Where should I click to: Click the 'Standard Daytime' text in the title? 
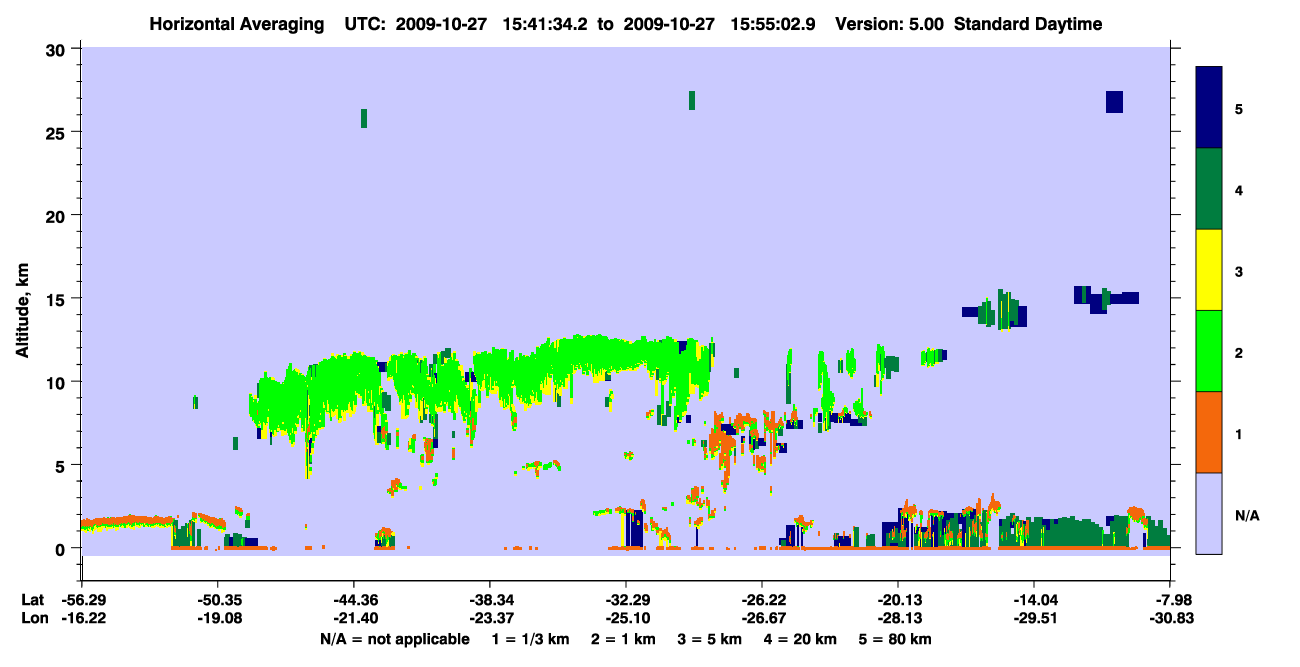(1028, 24)
